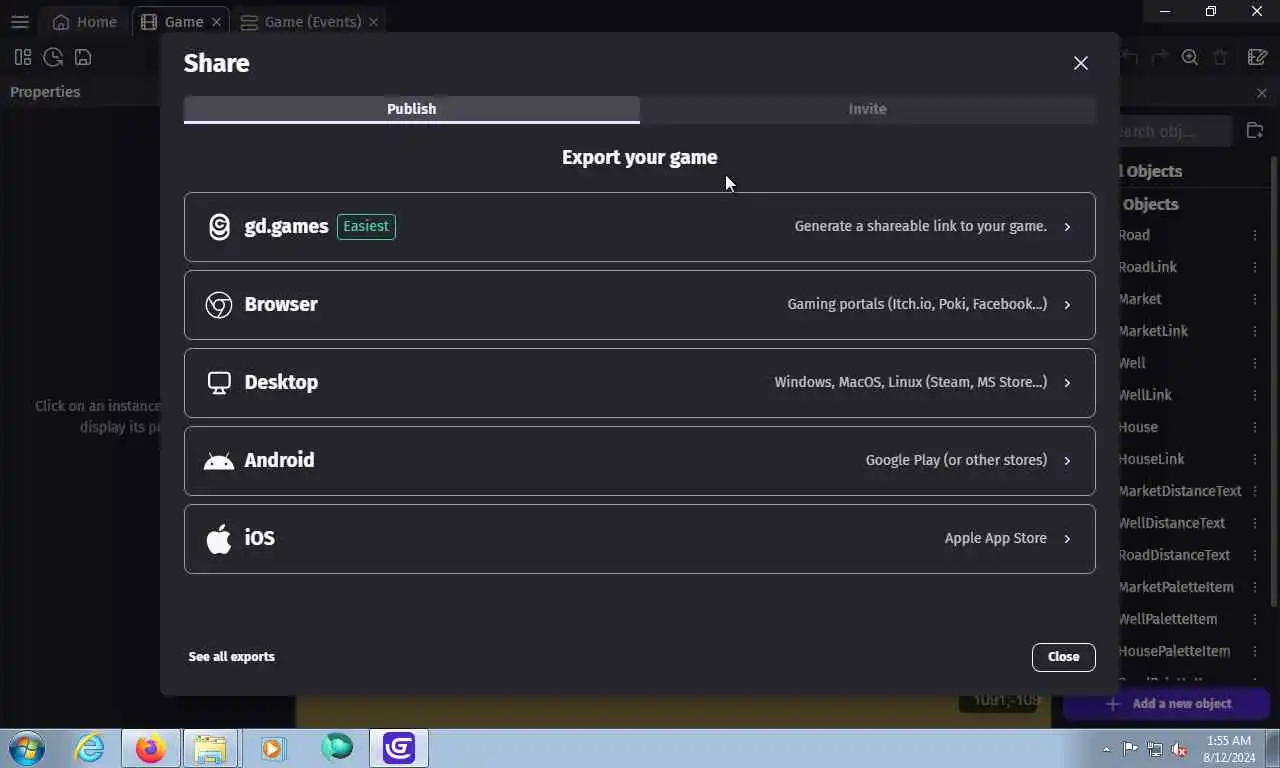
Task: Close the Game scene tab
Action: click(216, 22)
